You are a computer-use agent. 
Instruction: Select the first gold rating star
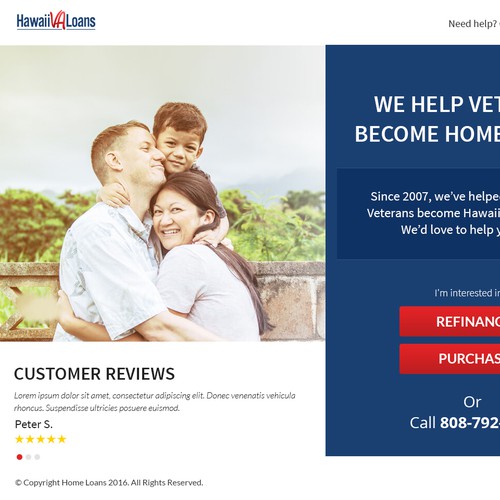click(x=19, y=439)
